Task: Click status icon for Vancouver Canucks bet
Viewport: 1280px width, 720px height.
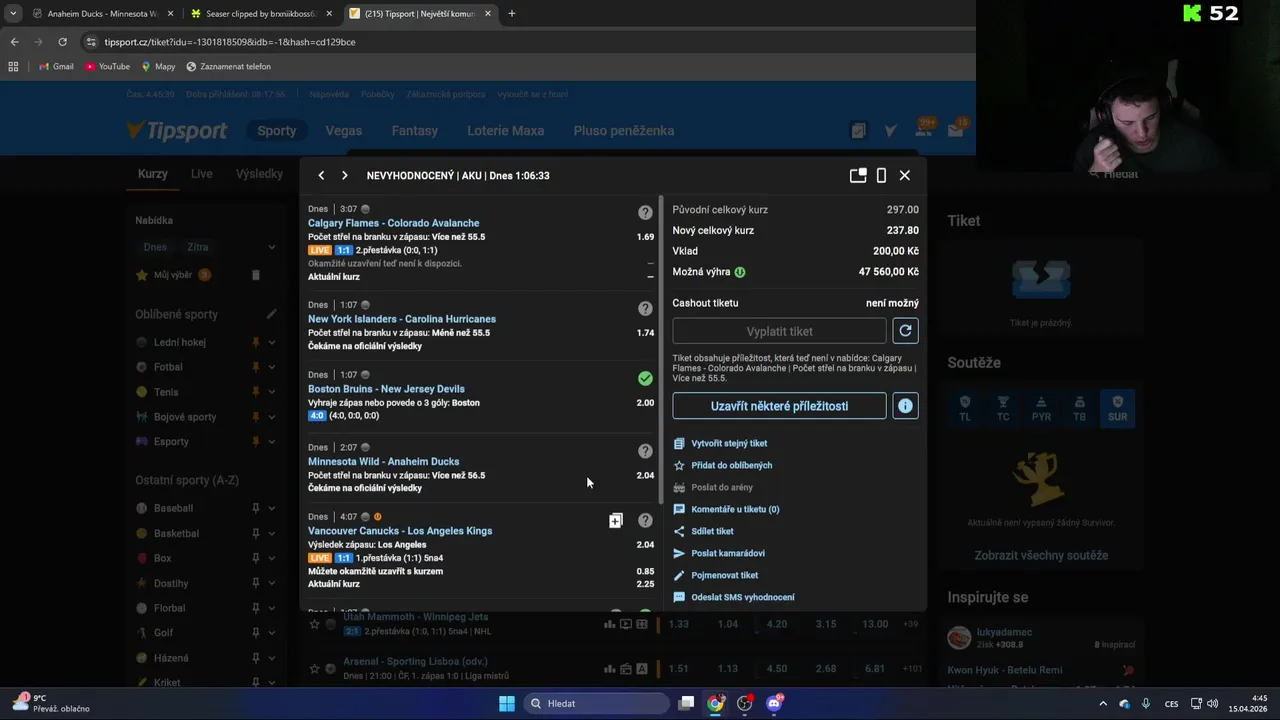Action: [x=645, y=520]
